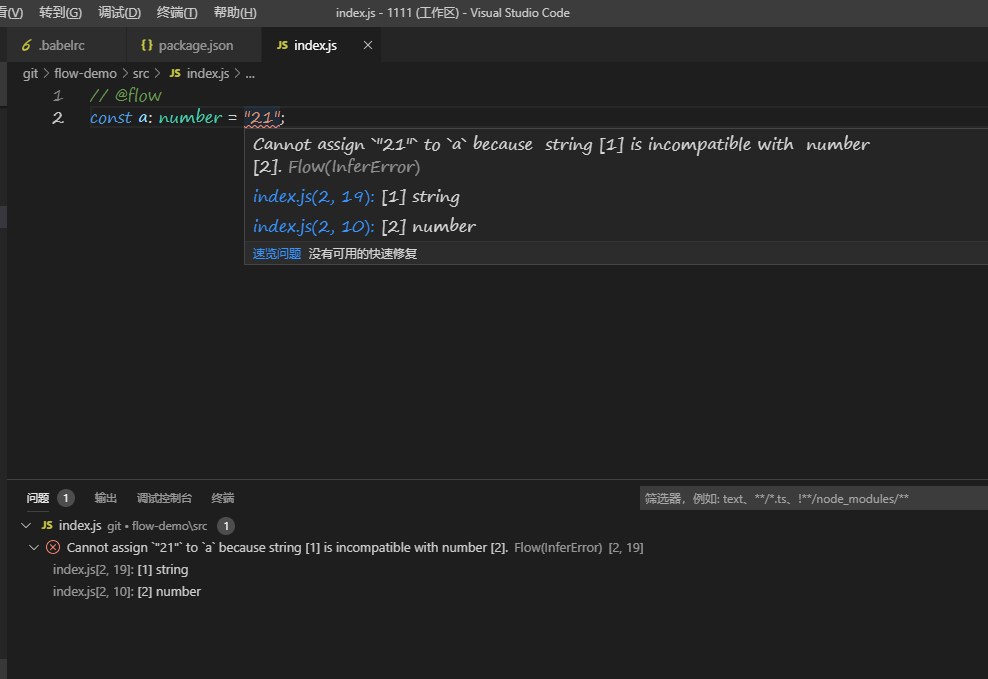This screenshot has height=679, width=988.
Task: Click the JS icon beside index.js in Problems
Action: point(47,526)
